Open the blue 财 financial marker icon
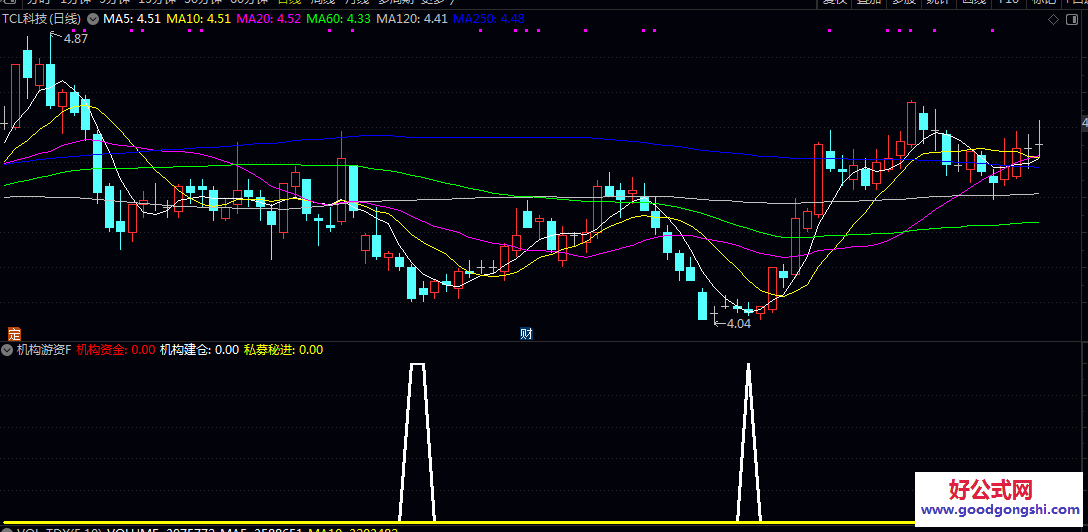1088x532 pixels. tap(527, 334)
